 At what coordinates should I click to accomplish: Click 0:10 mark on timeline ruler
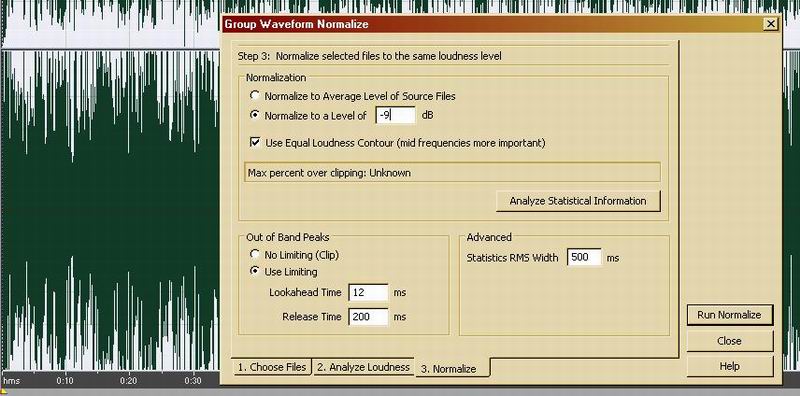pyautogui.click(x=65, y=381)
